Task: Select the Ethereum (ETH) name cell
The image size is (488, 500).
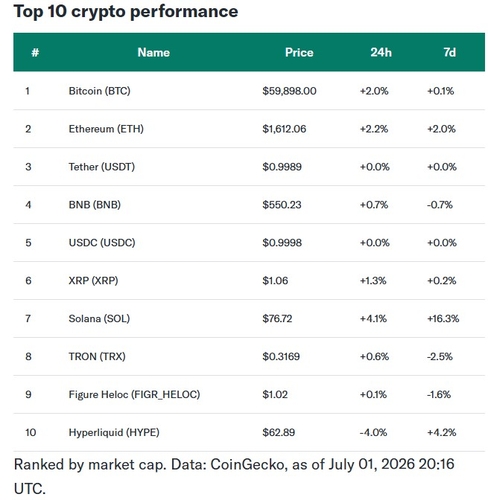Action: tap(106, 129)
